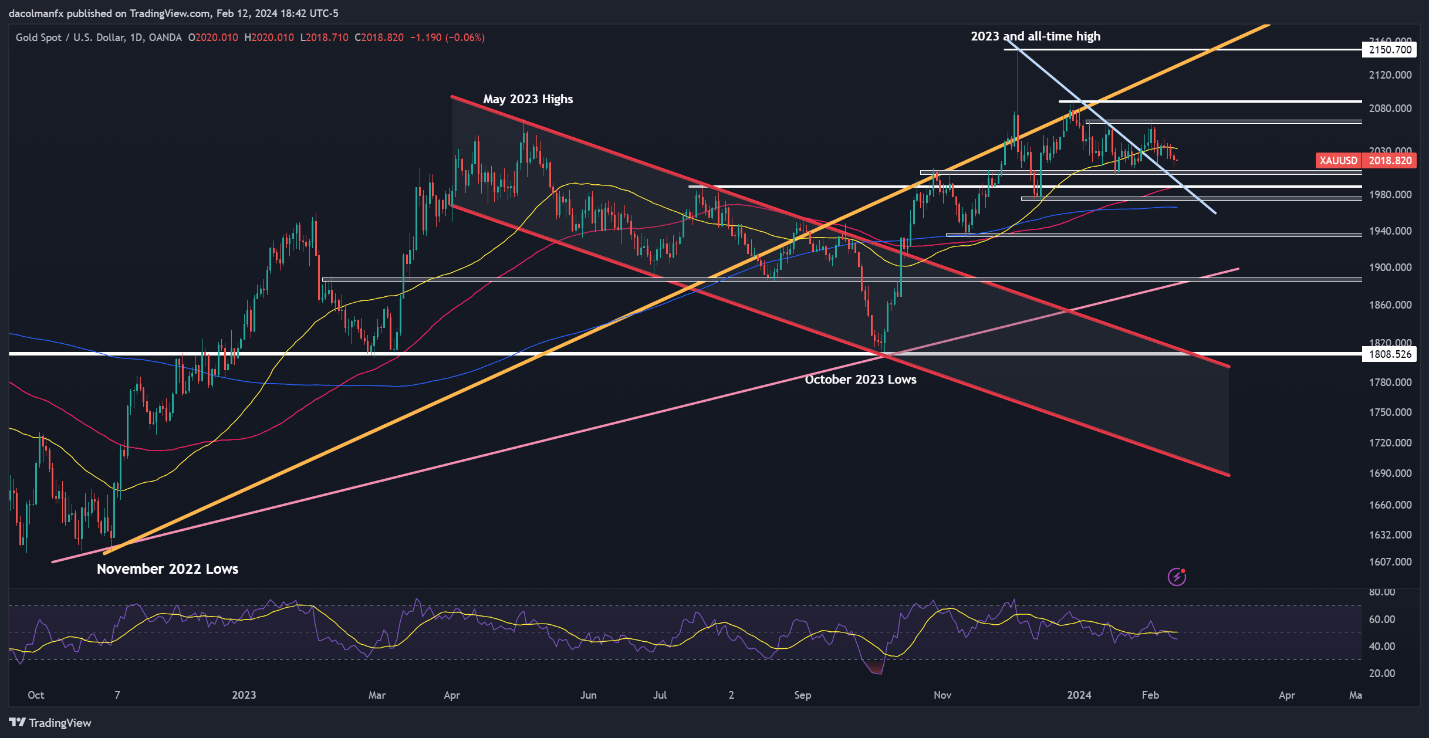Click the 1808.526 price level label
This screenshot has width=1429, height=738.
(x=1389, y=354)
